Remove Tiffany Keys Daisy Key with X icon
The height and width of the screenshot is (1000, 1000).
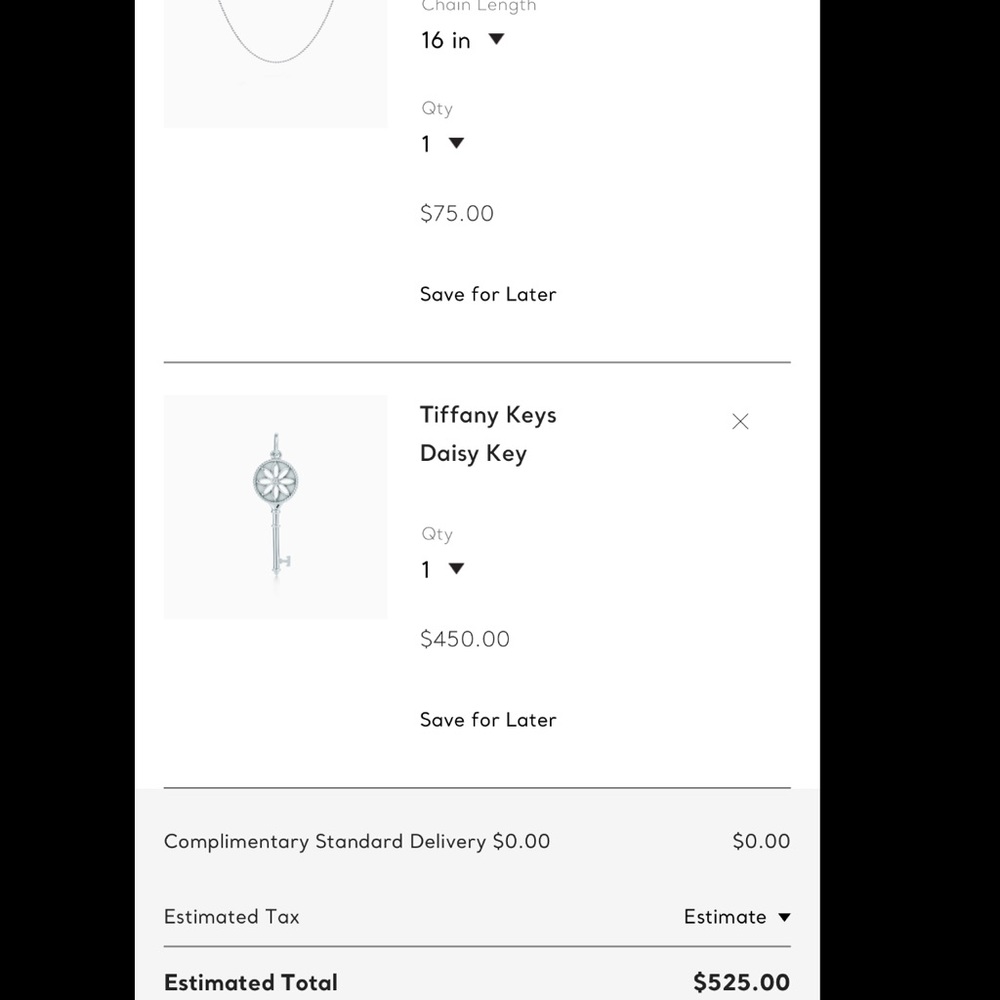(740, 421)
